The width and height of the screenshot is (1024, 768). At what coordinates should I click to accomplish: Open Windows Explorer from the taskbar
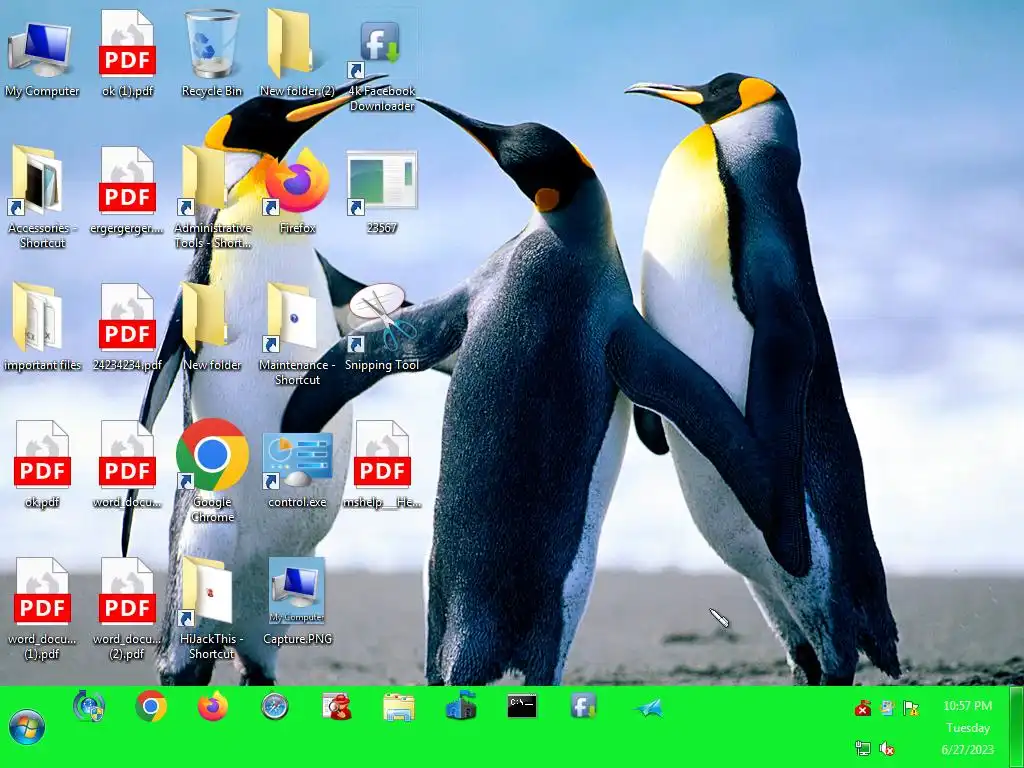(399, 707)
